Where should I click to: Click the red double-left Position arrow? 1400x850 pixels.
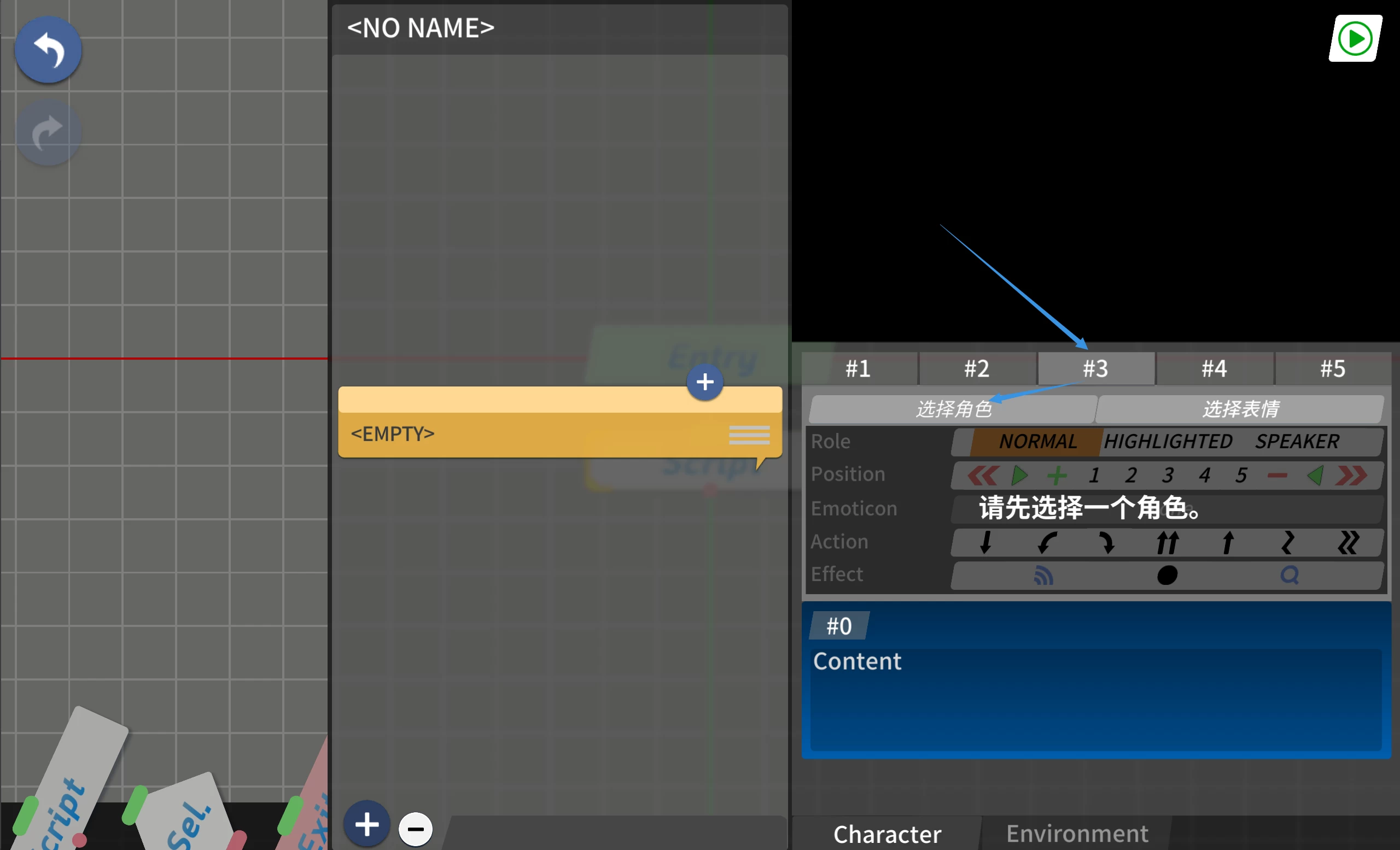[982, 475]
